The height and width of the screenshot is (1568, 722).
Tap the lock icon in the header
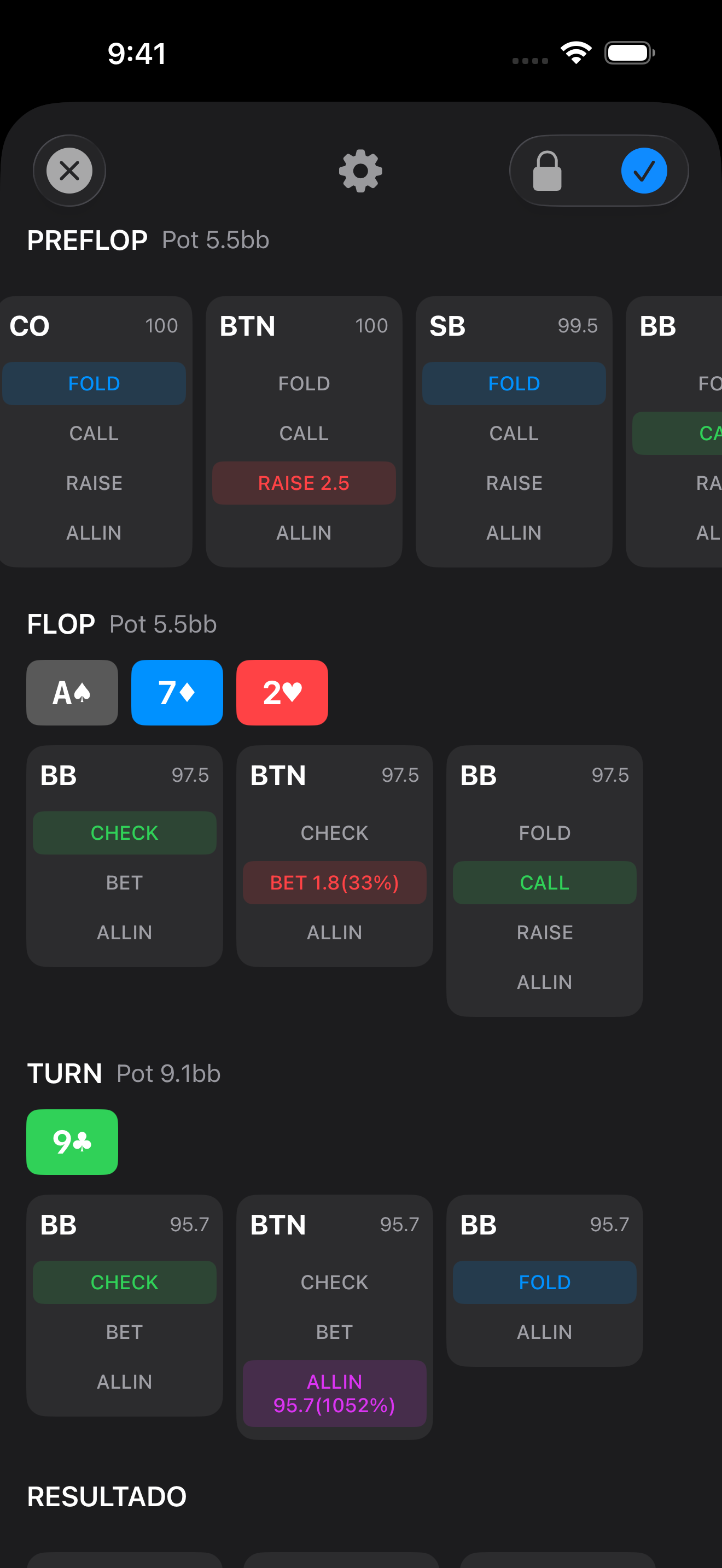(x=546, y=171)
